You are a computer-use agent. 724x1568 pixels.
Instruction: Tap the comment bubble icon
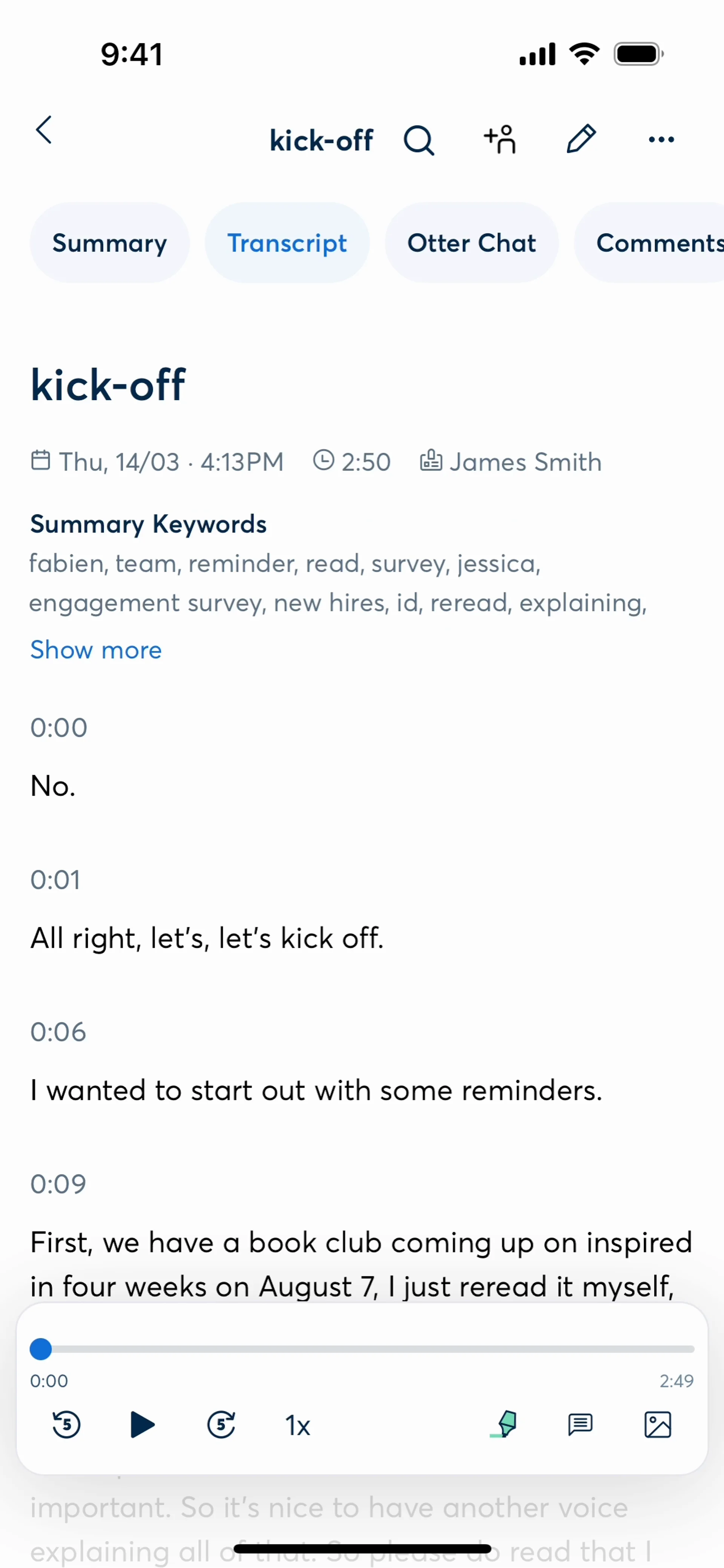(x=580, y=1425)
